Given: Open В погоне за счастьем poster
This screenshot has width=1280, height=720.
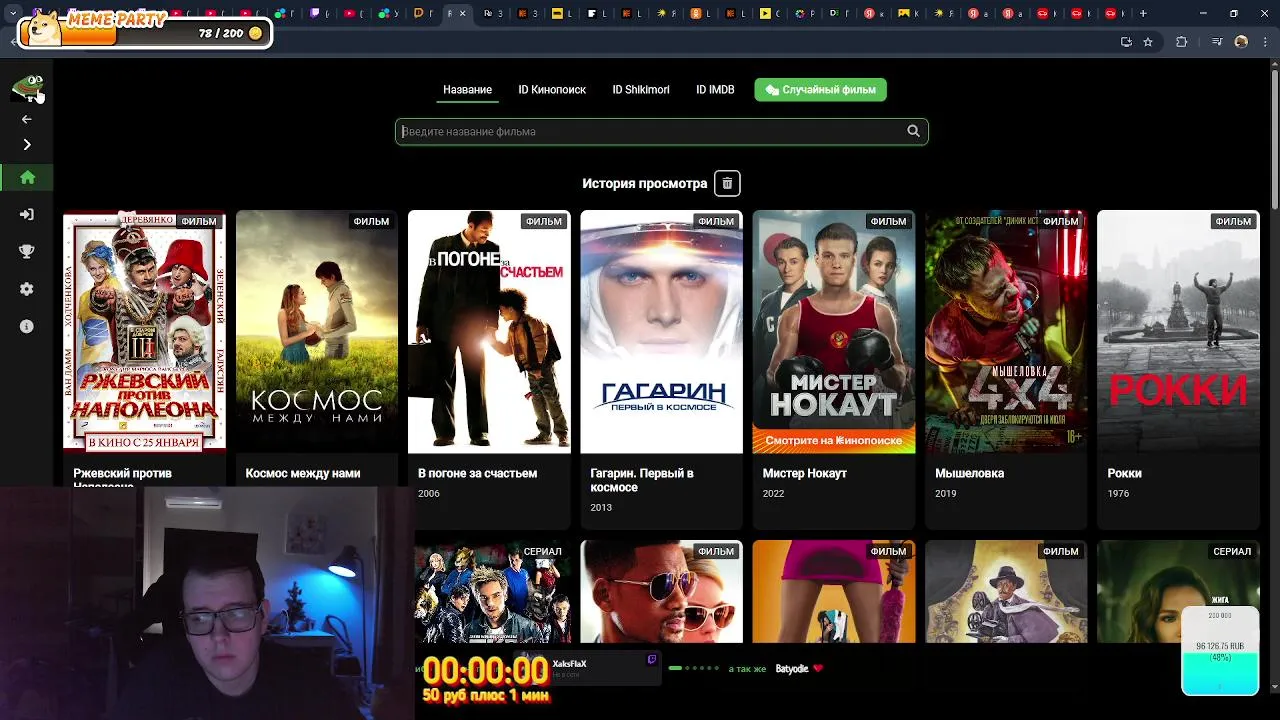Looking at the screenshot, I should pos(489,332).
